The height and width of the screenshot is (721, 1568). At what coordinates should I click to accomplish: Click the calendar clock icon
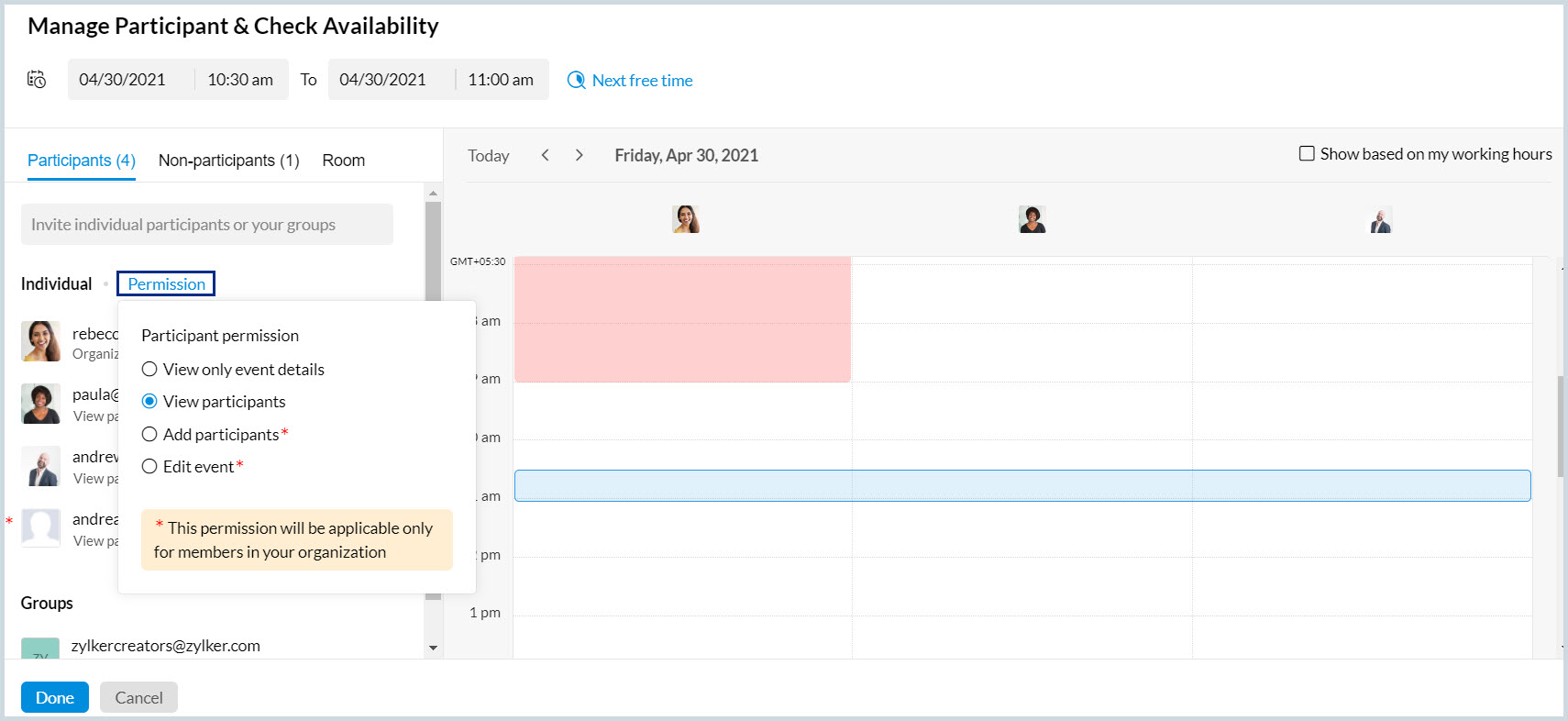[37, 79]
